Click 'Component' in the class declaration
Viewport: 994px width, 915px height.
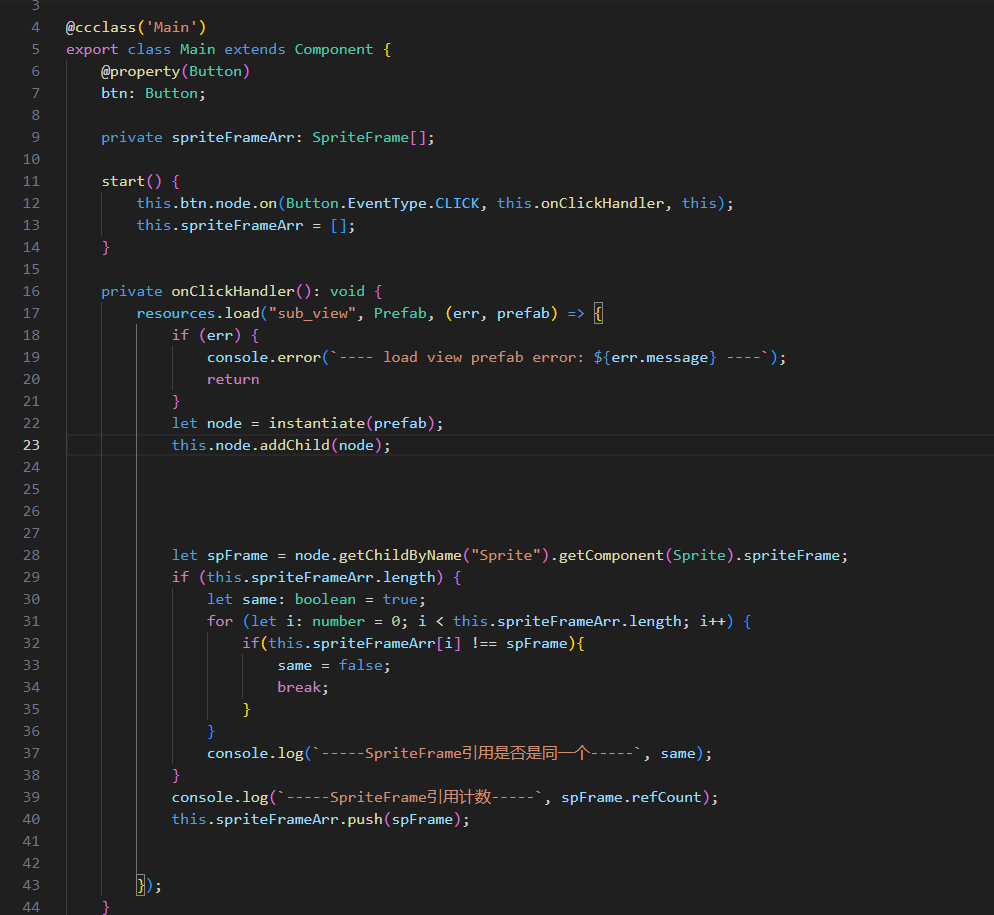click(334, 49)
